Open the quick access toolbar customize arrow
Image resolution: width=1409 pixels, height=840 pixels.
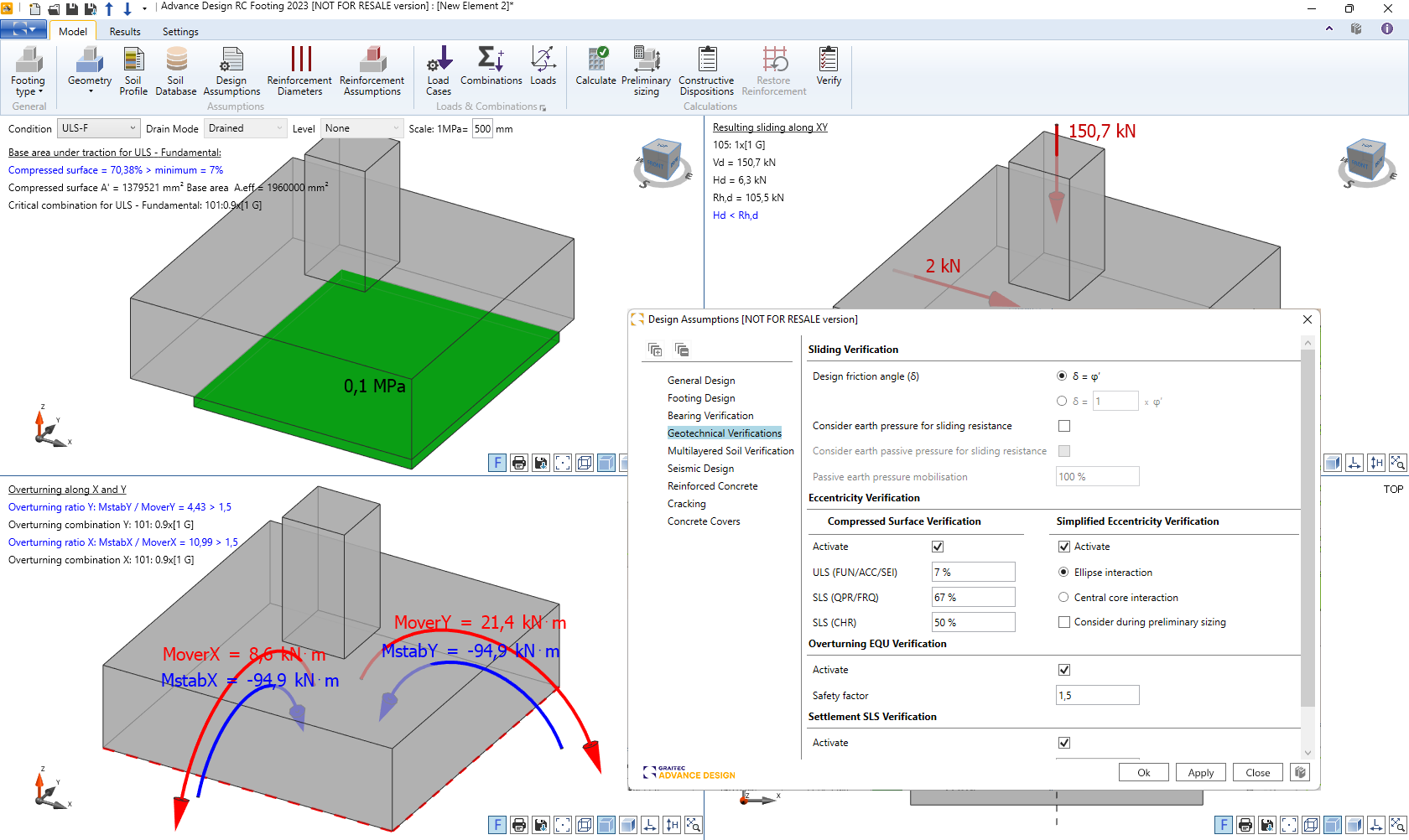tap(144, 8)
